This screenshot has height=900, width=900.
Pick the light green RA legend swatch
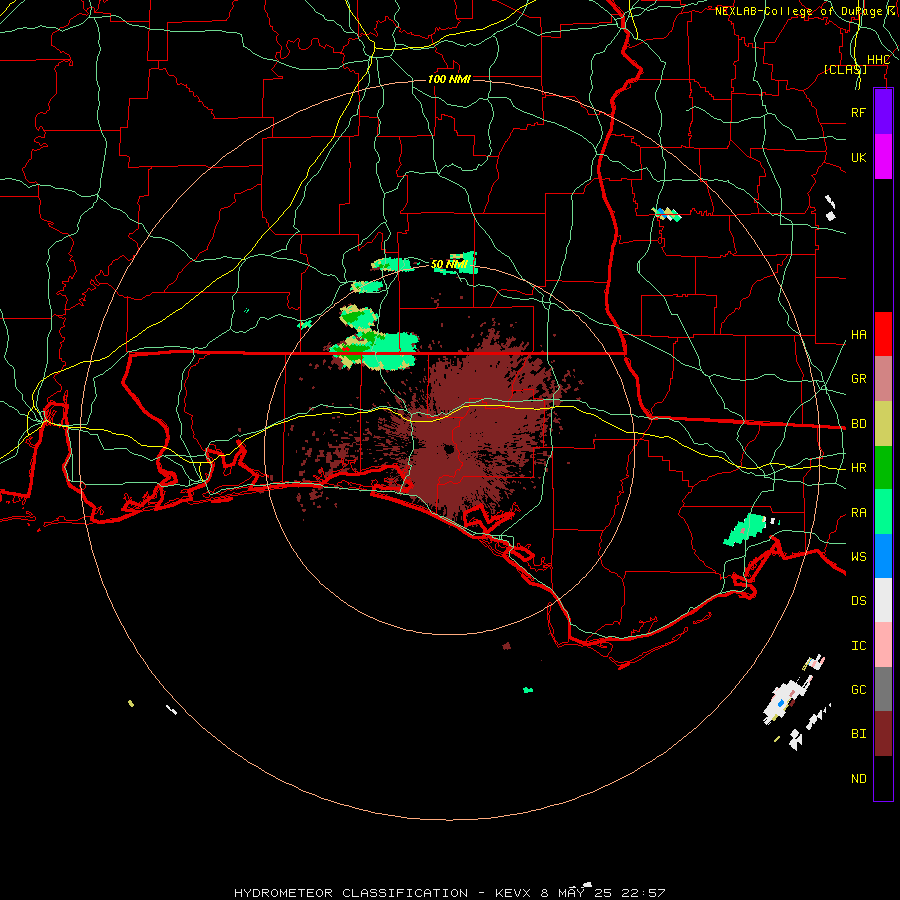coord(883,512)
